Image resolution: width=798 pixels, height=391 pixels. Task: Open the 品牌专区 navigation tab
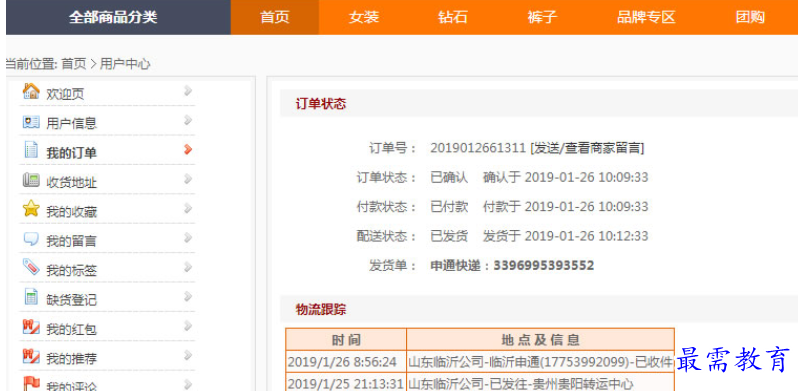646,17
